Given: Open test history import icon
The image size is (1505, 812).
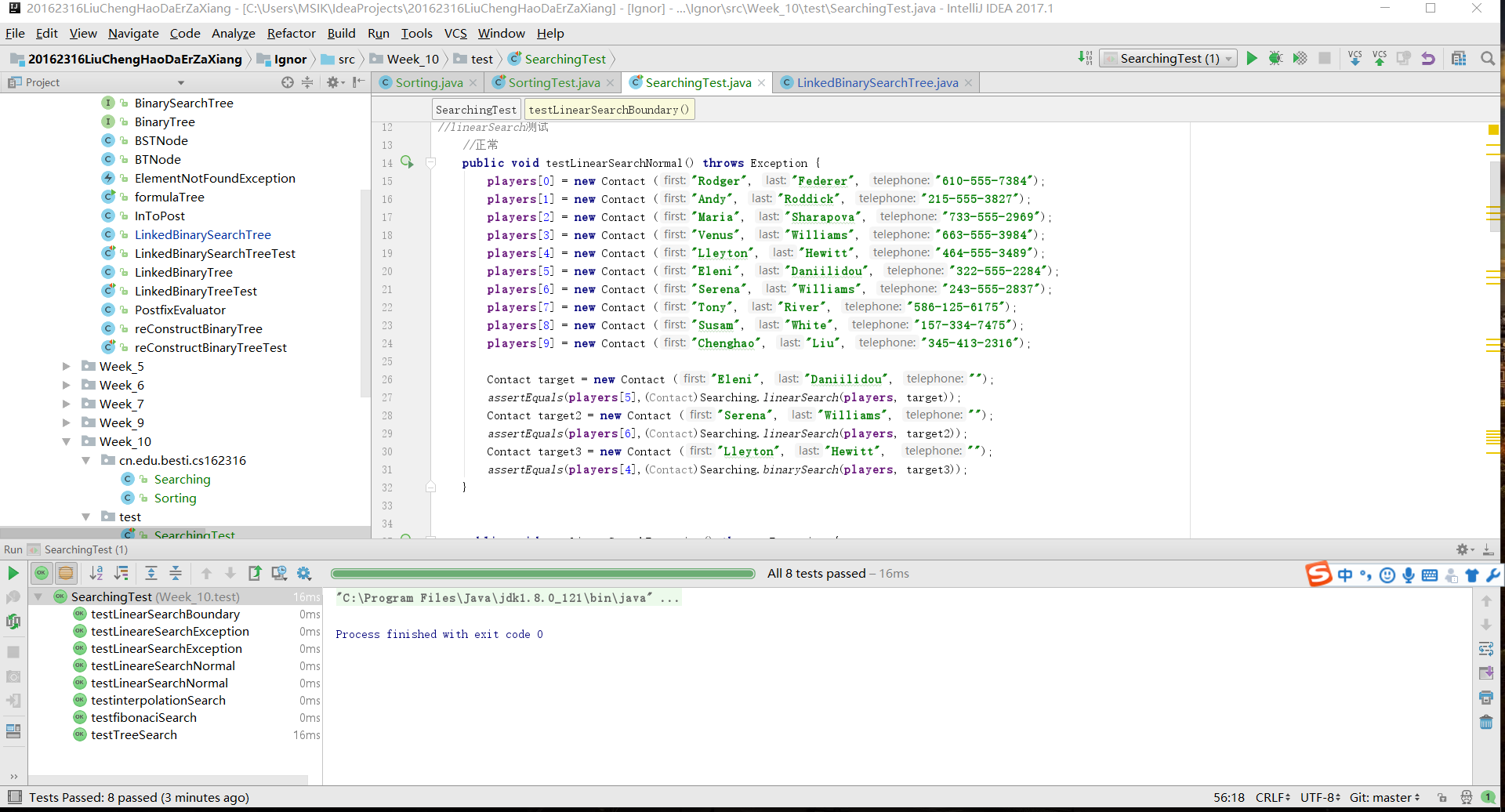Looking at the screenshot, I should click(x=279, y=573).
